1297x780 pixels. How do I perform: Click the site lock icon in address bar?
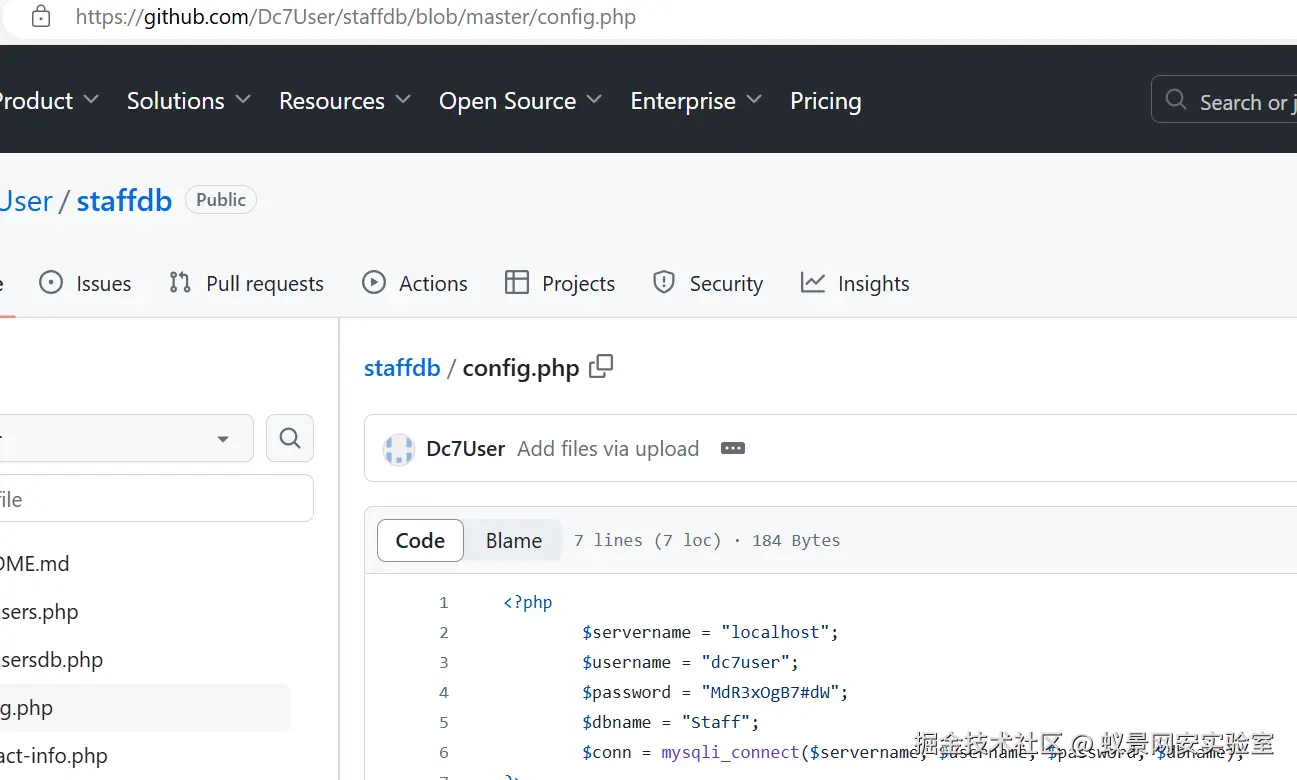(x=41, y=17)
